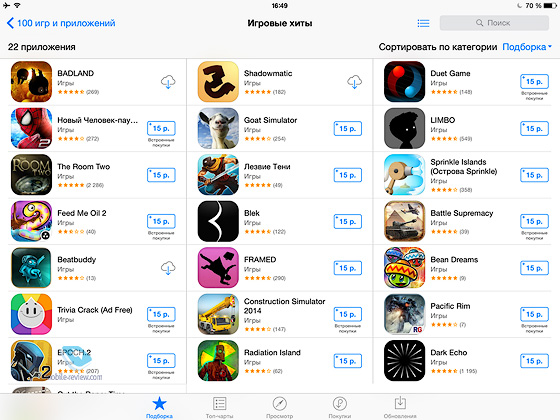Open the list view icon near search

[423, 23]
